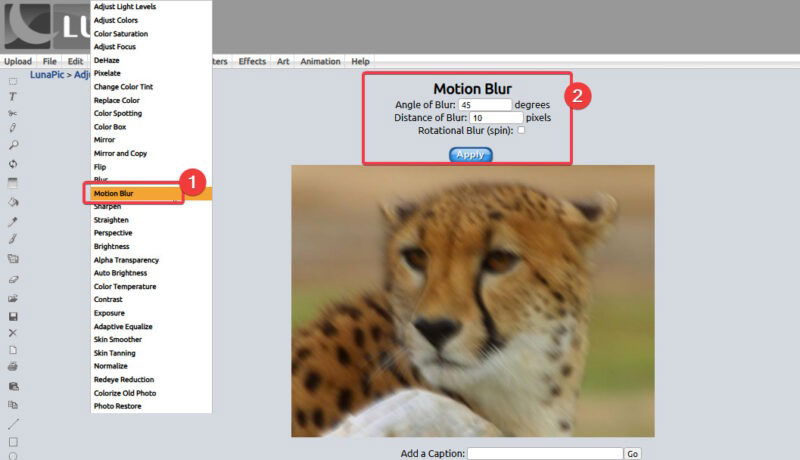Open the Effects menu
This screenshot has width=800, height=460.
click(252, 61)
